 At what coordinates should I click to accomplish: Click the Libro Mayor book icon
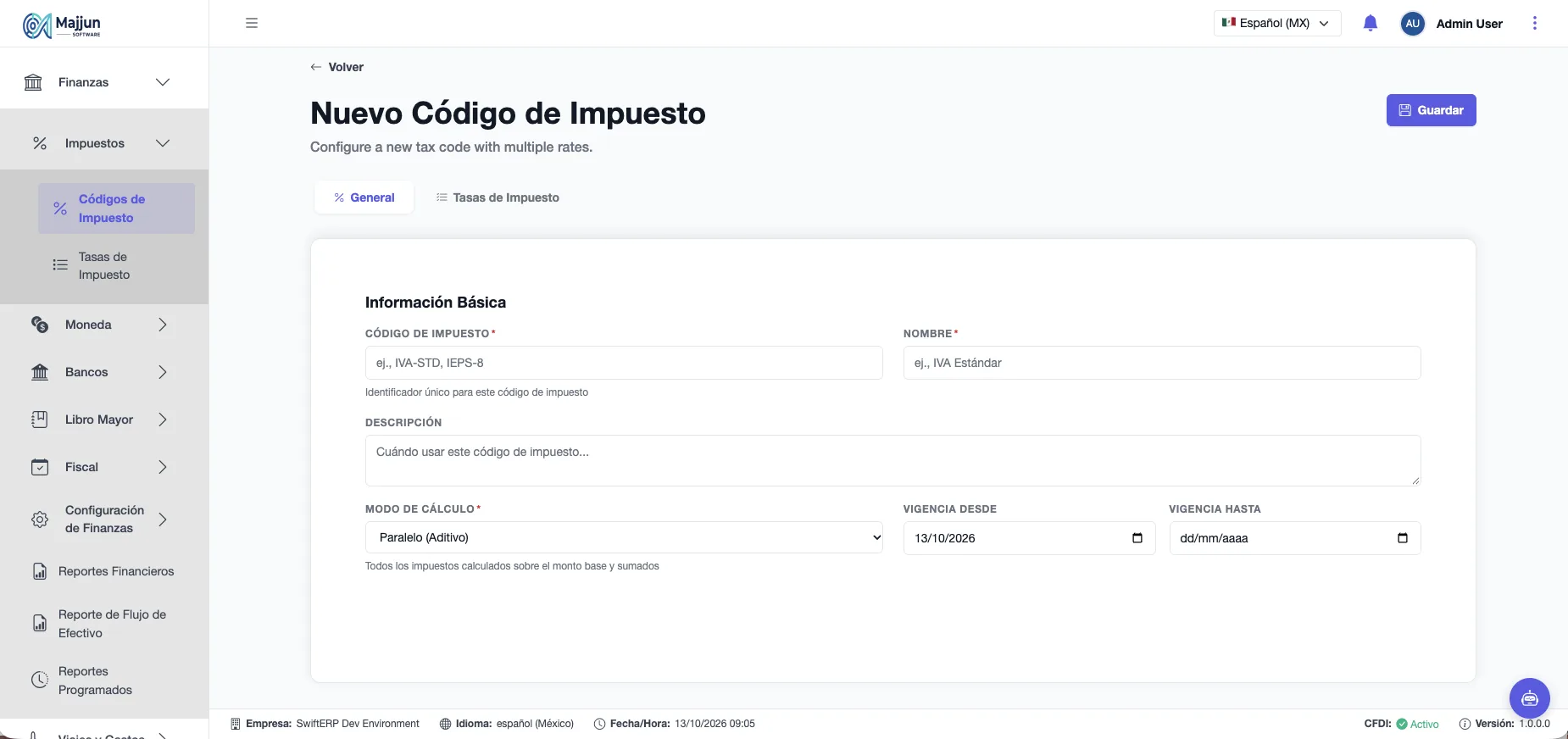pos(40,420)
